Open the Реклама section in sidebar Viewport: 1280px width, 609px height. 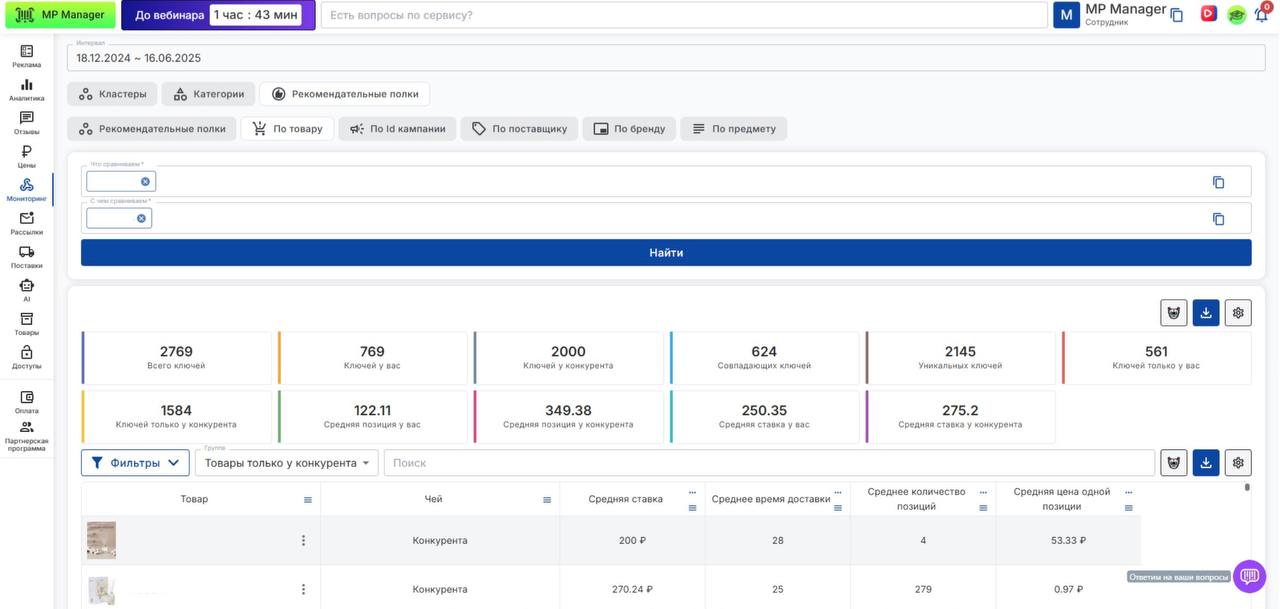(x=26, y=56)
